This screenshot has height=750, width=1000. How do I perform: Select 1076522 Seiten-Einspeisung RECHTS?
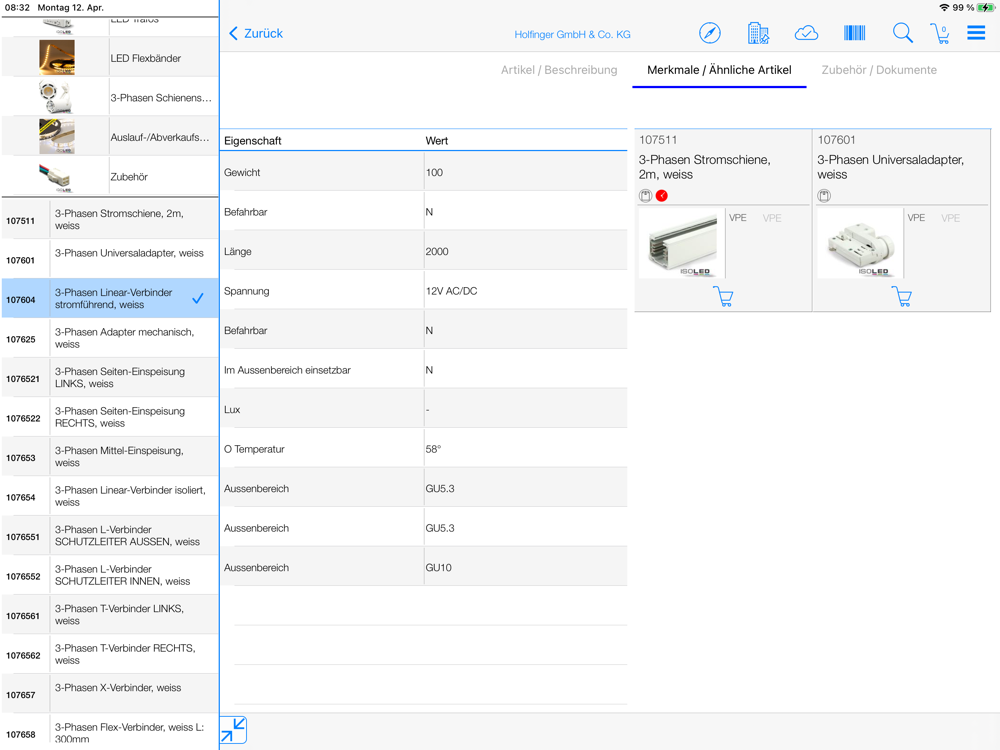110,417
